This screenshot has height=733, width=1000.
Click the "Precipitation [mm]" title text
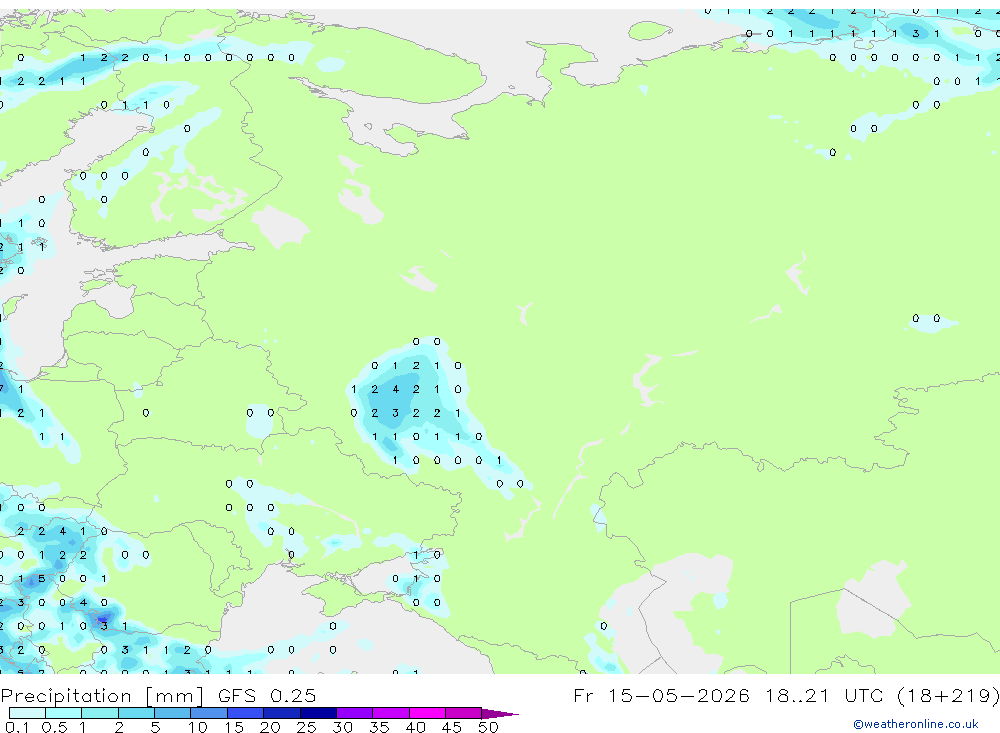coord(102,696)
